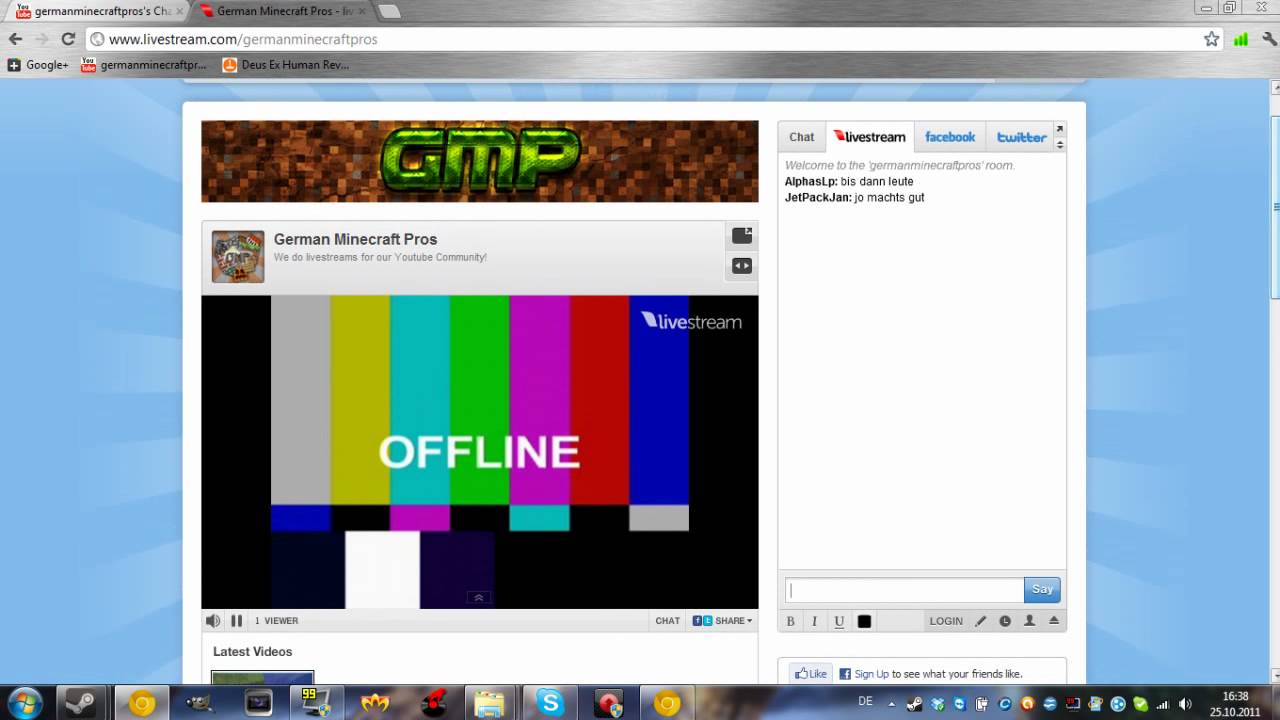1280x720 pixels.
Task: Click the volume speaker tray icon
Action: tap(1185, 704)
